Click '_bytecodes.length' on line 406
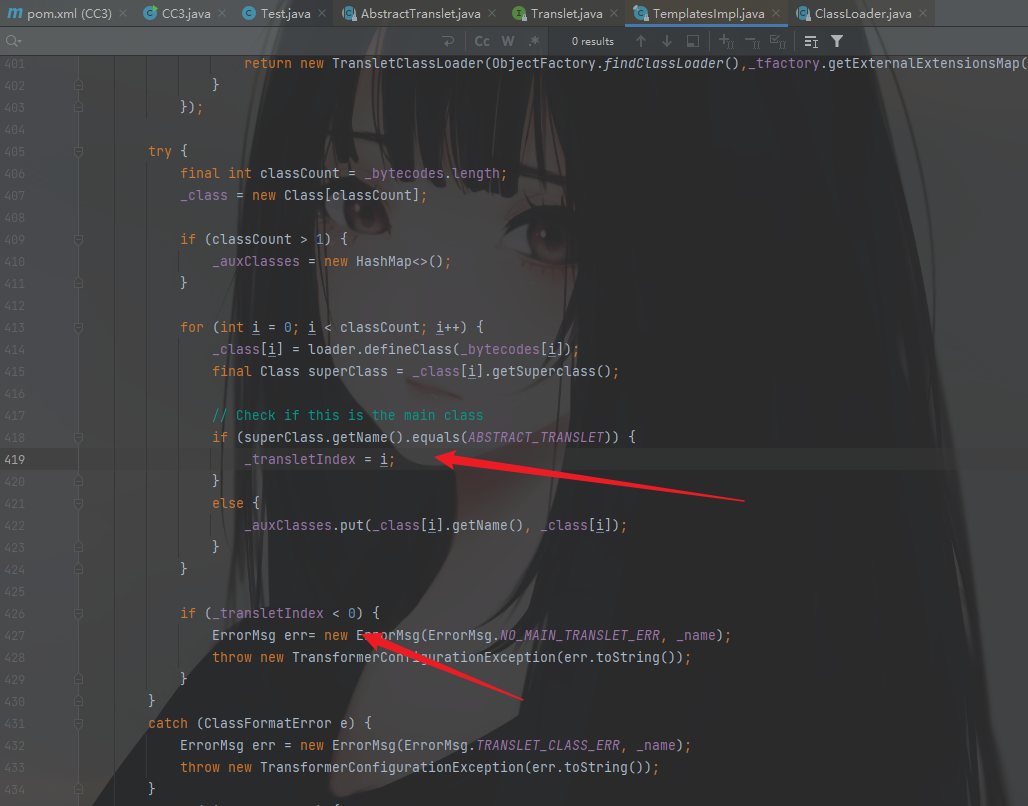Viewport: 1028px width, 806px height. coord(431,173)
